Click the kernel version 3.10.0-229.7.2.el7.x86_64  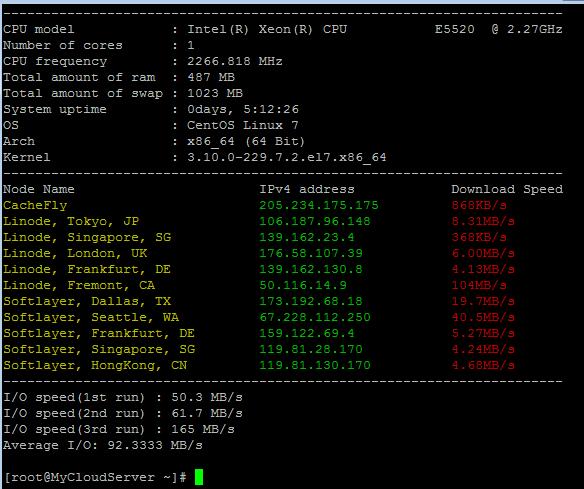pyautogui.click(x=286, y=157)
